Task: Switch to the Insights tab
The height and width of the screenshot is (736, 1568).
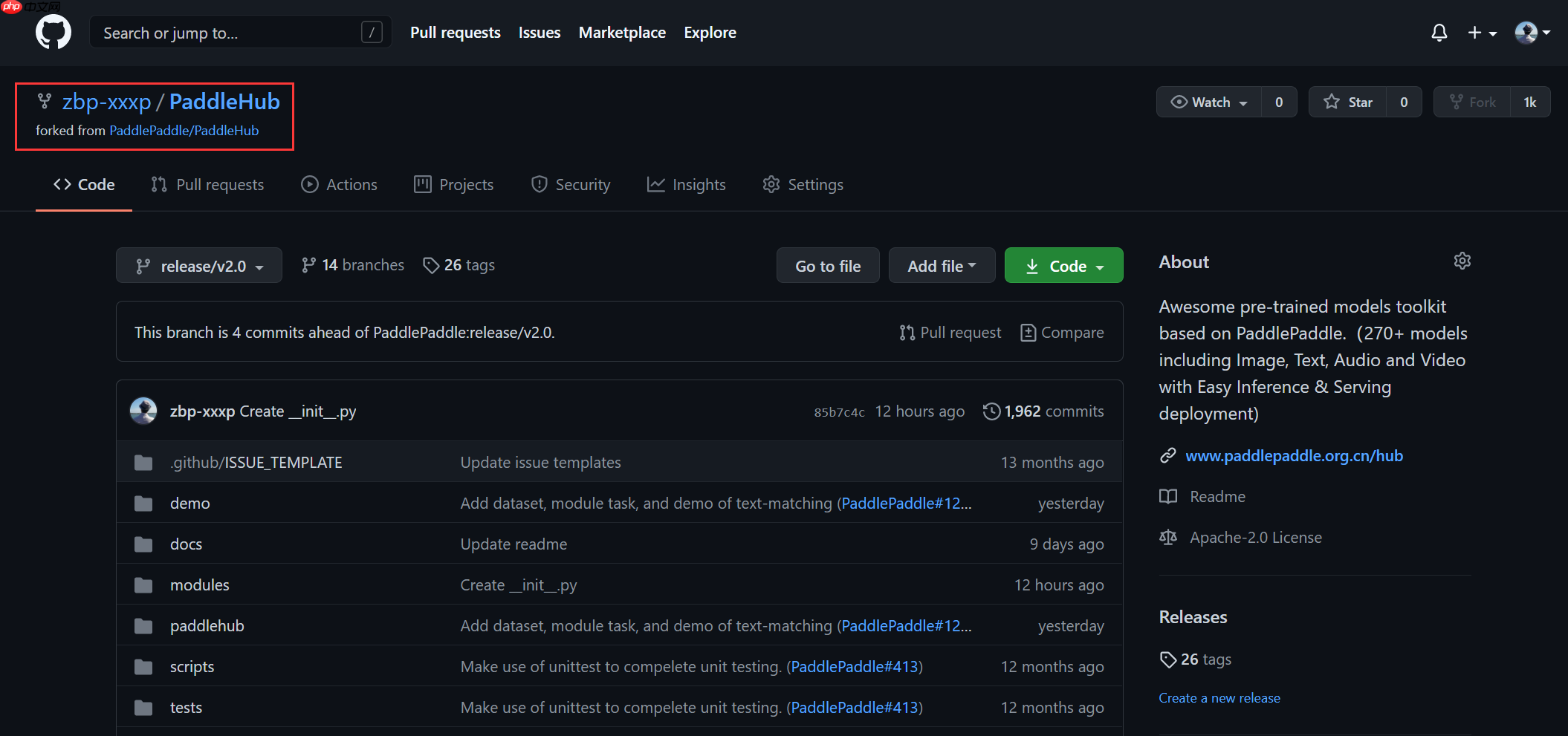Action: click(x=687, y=185)
